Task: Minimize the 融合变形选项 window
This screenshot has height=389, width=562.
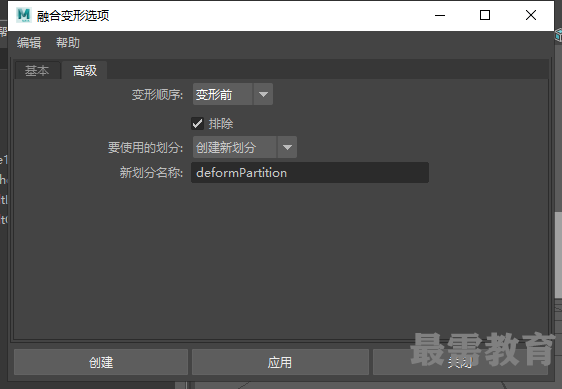Action: pos(440,15)
